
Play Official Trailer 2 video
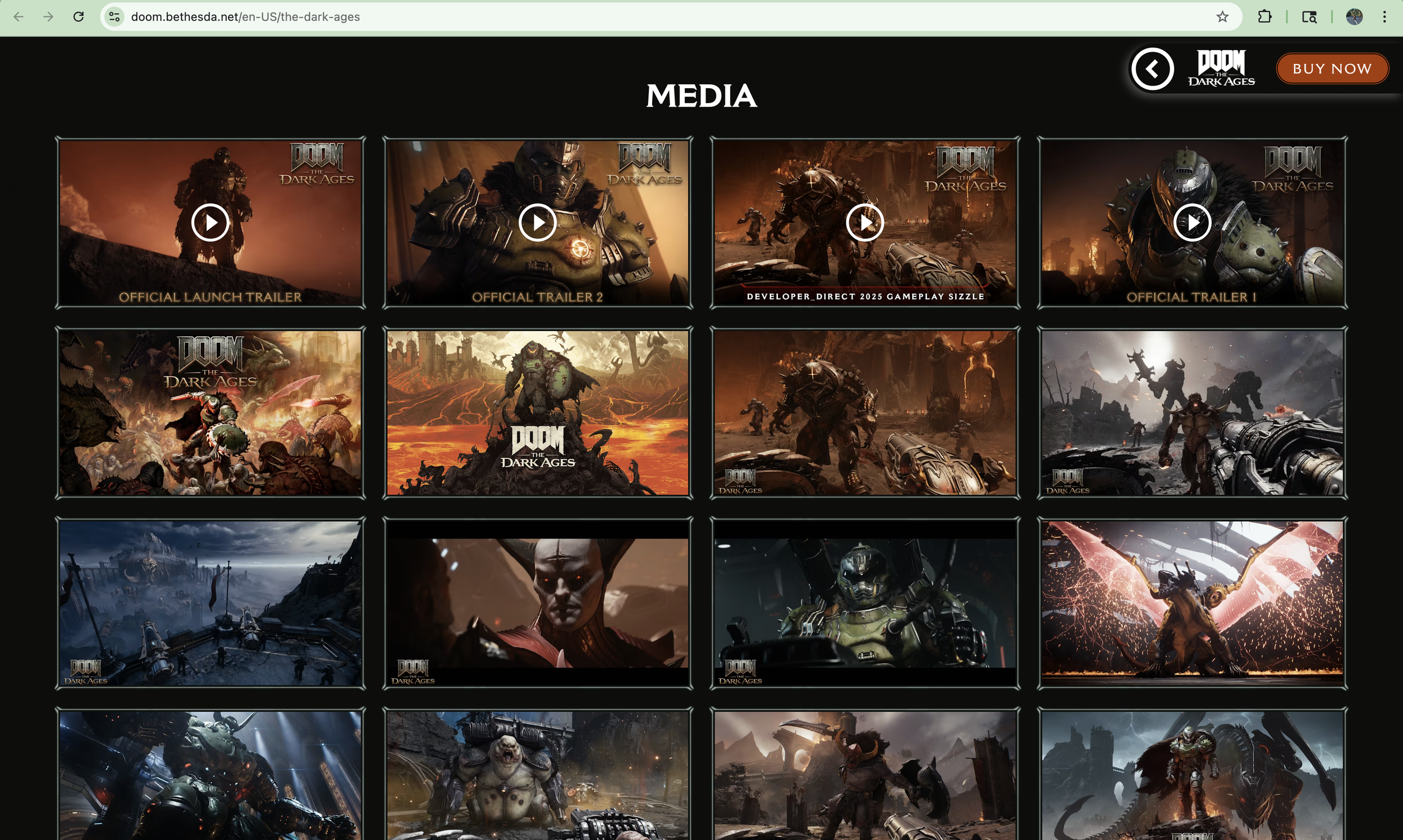[537, 222]
